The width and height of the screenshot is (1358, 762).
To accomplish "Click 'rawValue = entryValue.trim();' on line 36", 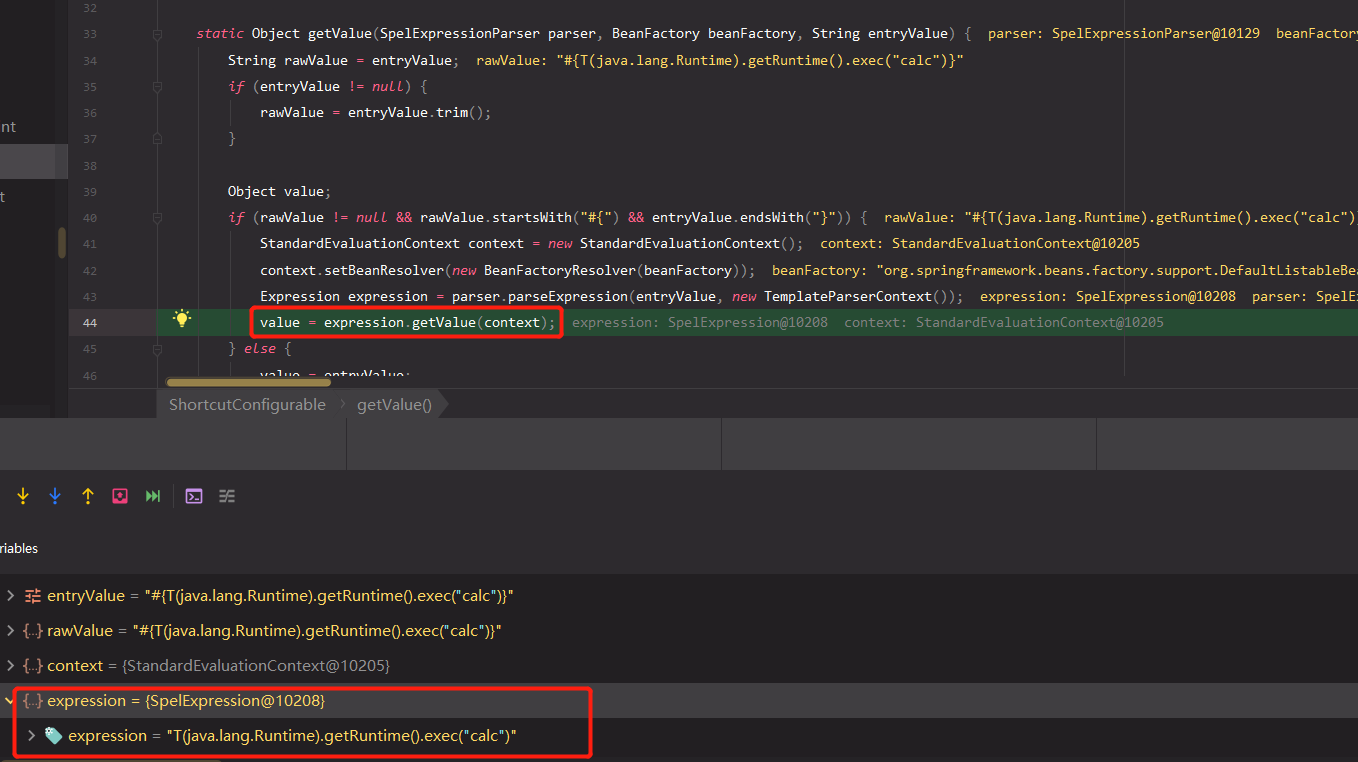I will 376,112.
